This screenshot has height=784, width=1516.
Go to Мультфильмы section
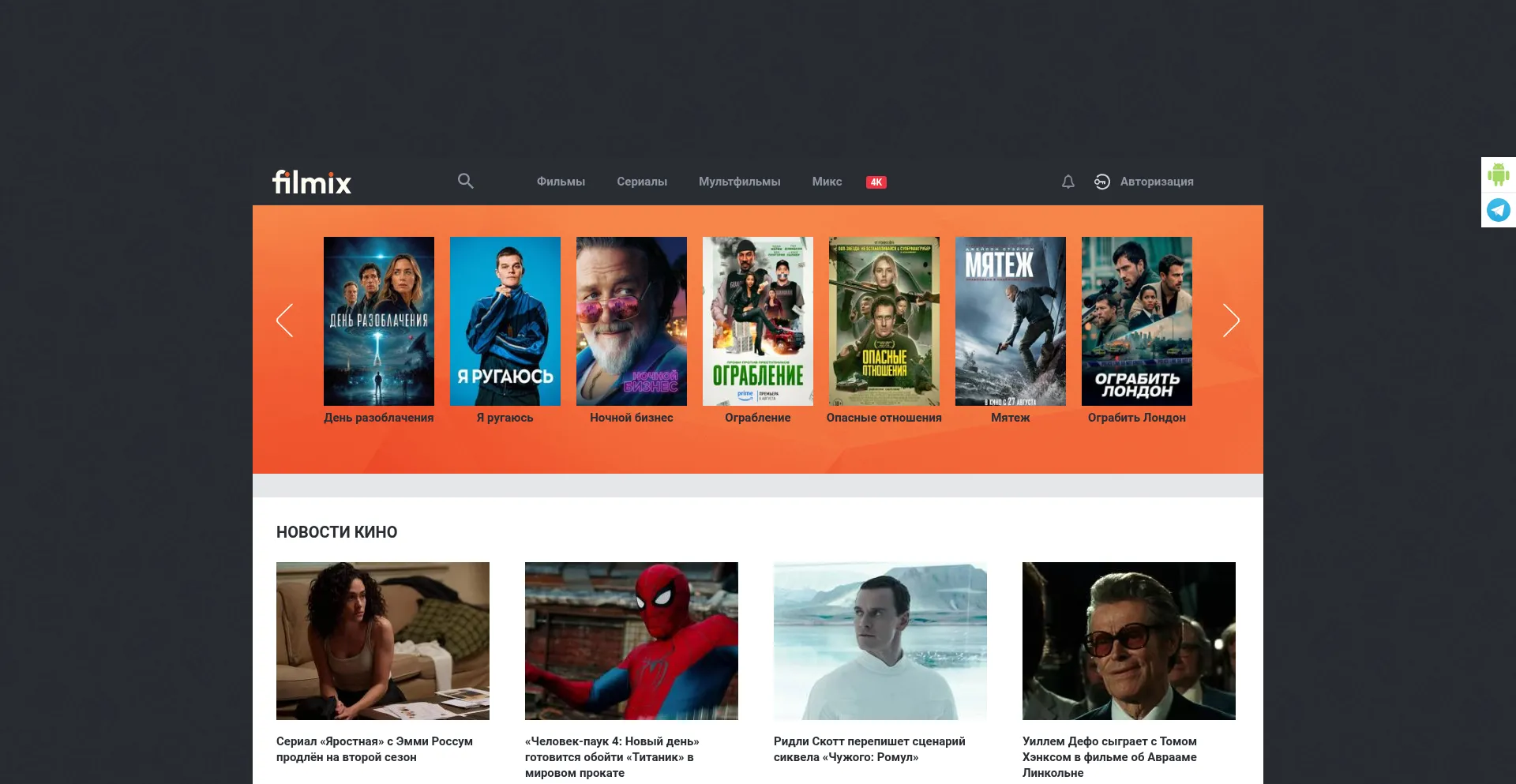[x=740, y=182]
